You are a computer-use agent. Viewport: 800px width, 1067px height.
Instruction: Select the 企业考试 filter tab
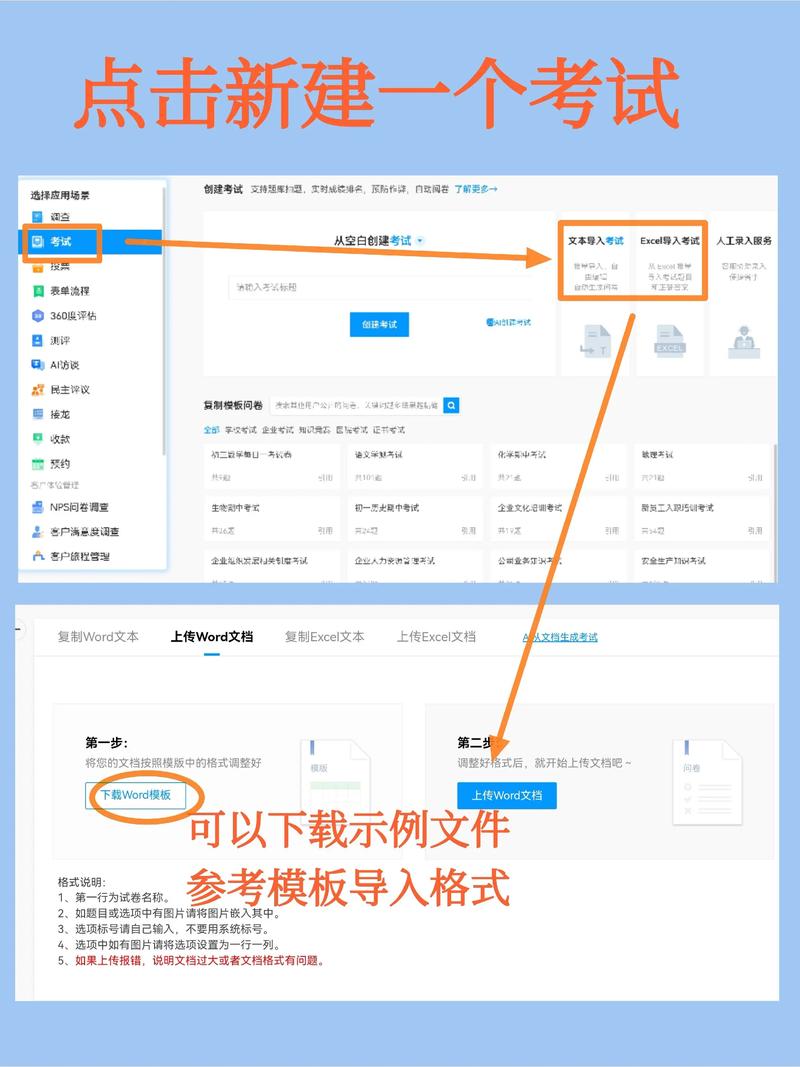(273, 429)
